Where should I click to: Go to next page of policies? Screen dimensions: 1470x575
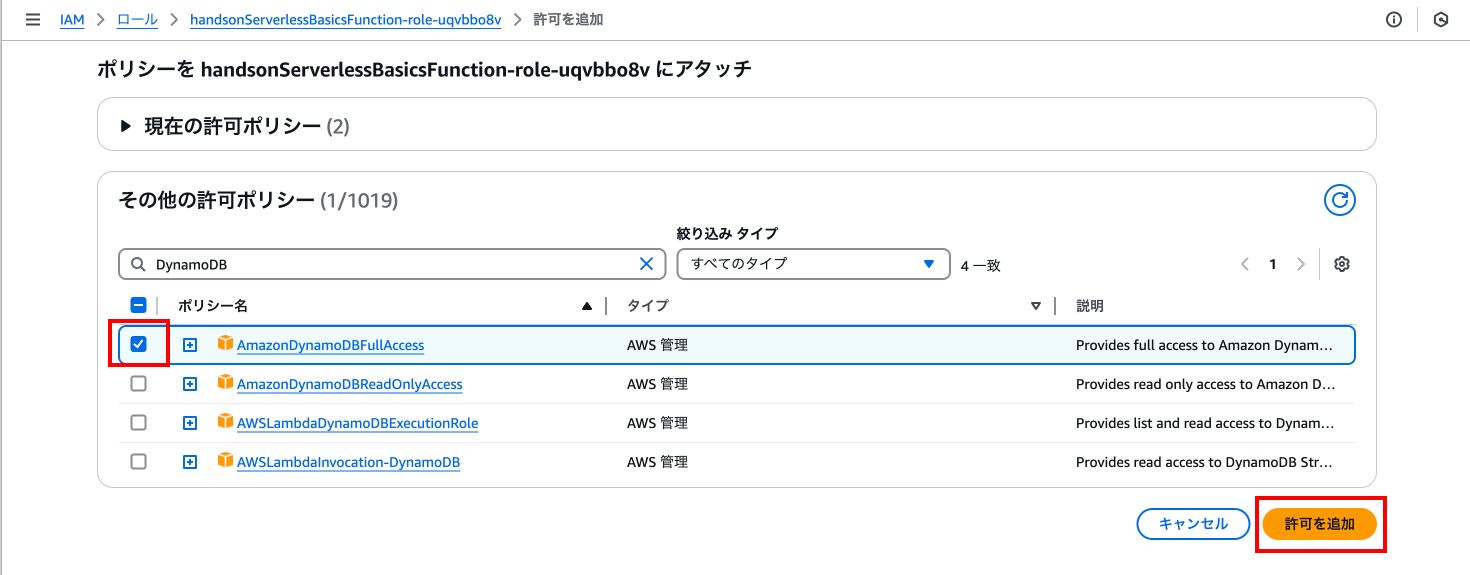pyautogui.click(x=1301, y=264)
